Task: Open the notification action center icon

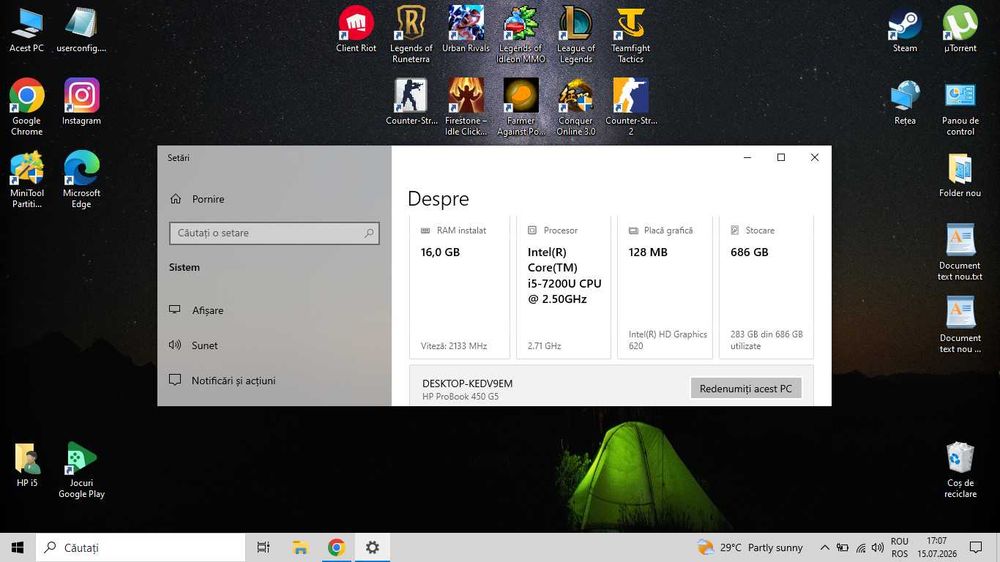Action: coord(976,547)
